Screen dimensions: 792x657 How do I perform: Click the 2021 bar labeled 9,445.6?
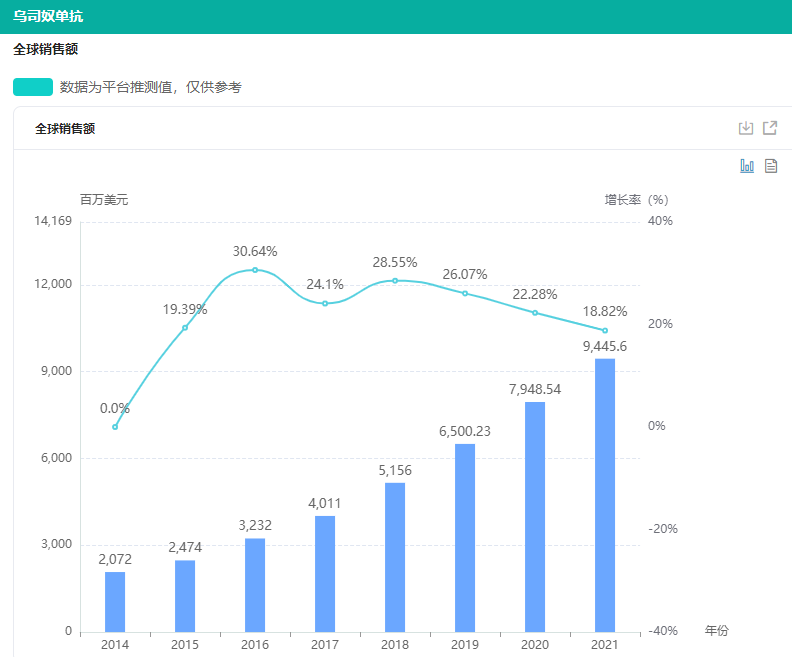[605, 495]
